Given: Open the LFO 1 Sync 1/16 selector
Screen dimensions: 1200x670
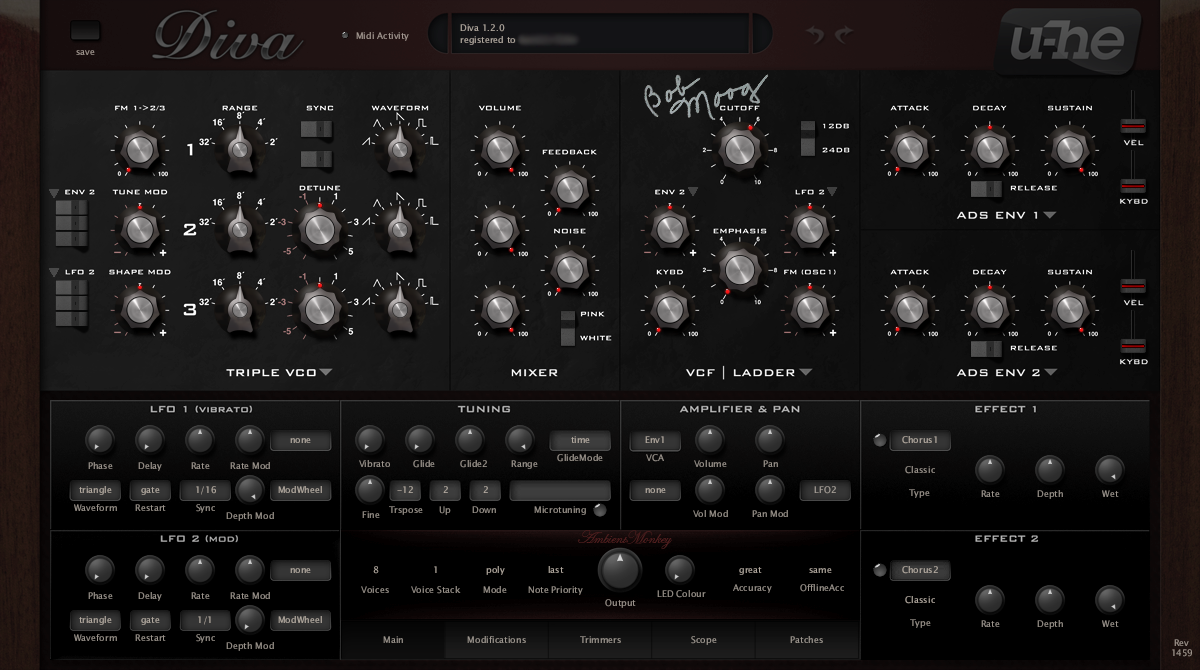Looking at the screenshot, I should 205,490.
